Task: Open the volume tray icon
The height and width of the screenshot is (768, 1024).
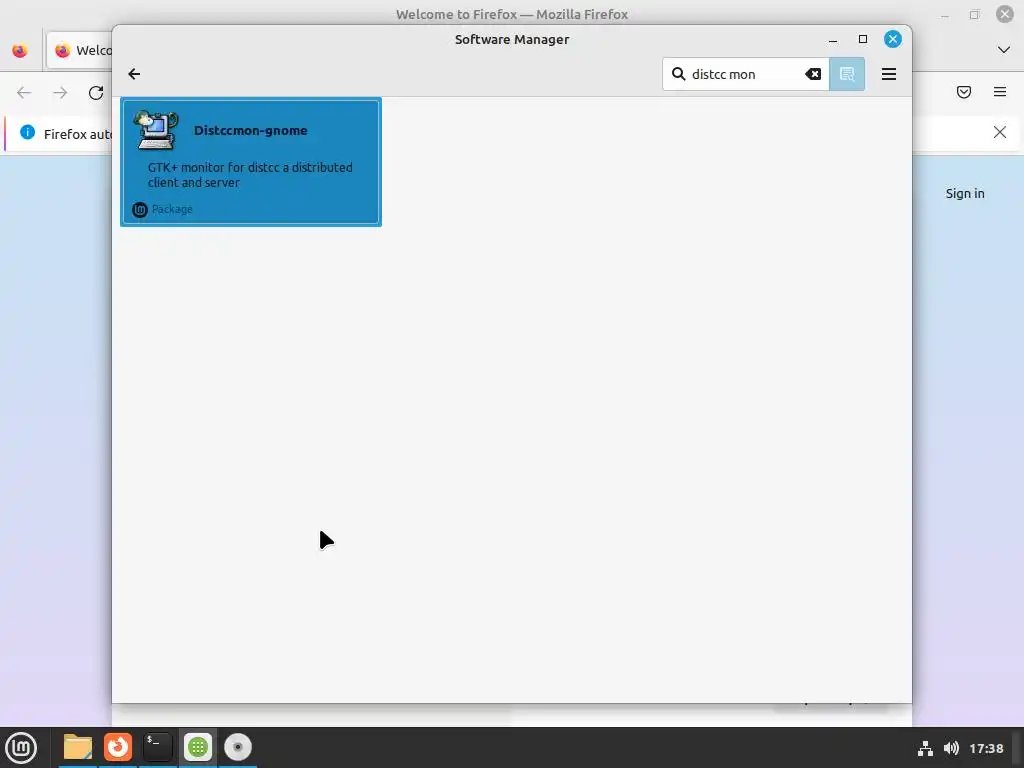Action: (x=952, y=748)
